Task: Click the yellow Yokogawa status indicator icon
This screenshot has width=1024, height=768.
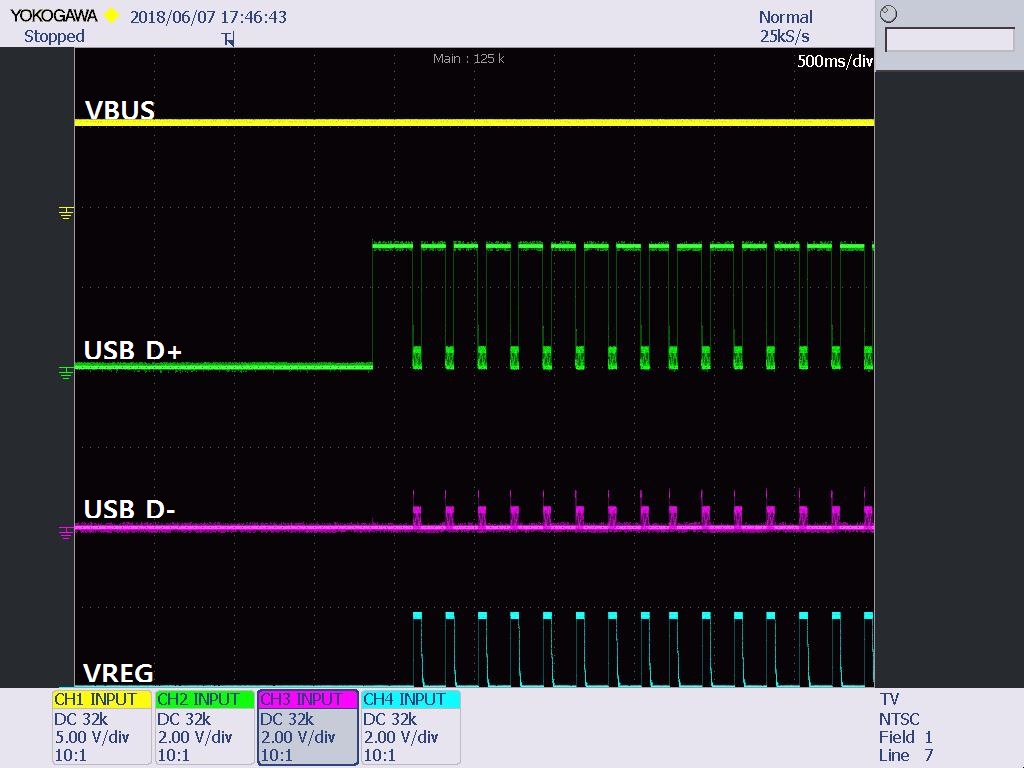Action: tap(112, 15)
